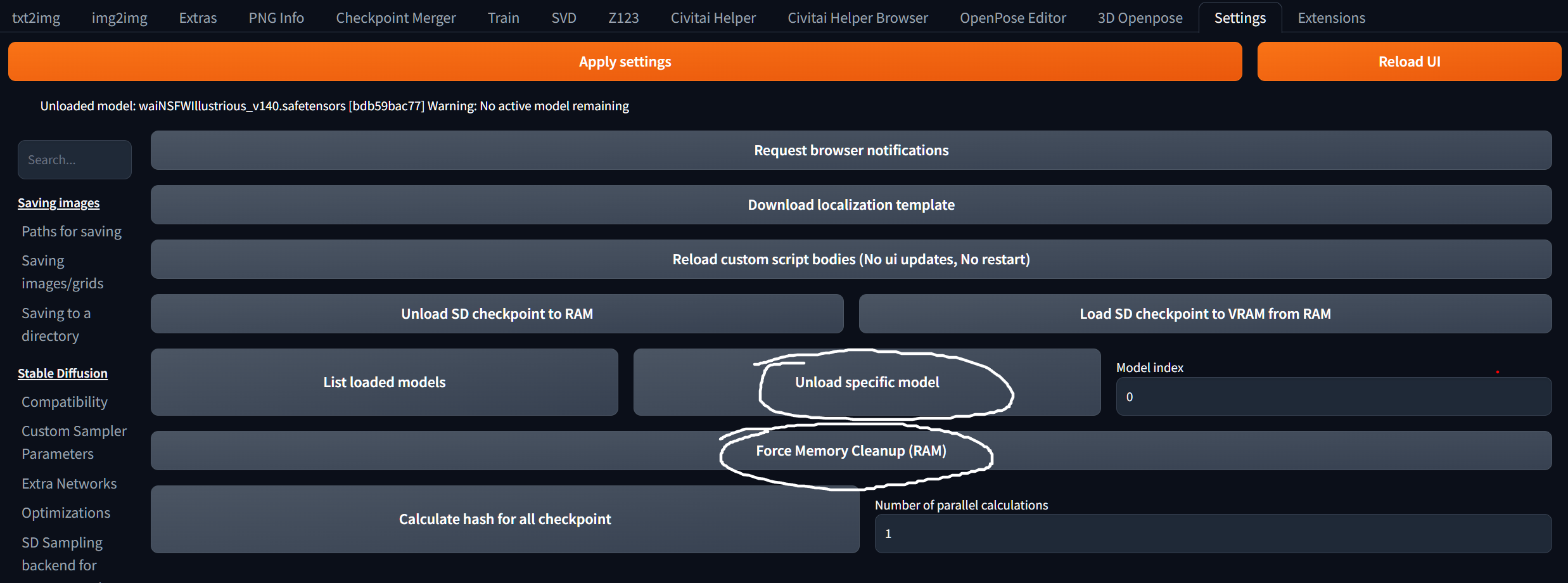
Task: Open the Extensions tab
Action: coord(1331,18)
